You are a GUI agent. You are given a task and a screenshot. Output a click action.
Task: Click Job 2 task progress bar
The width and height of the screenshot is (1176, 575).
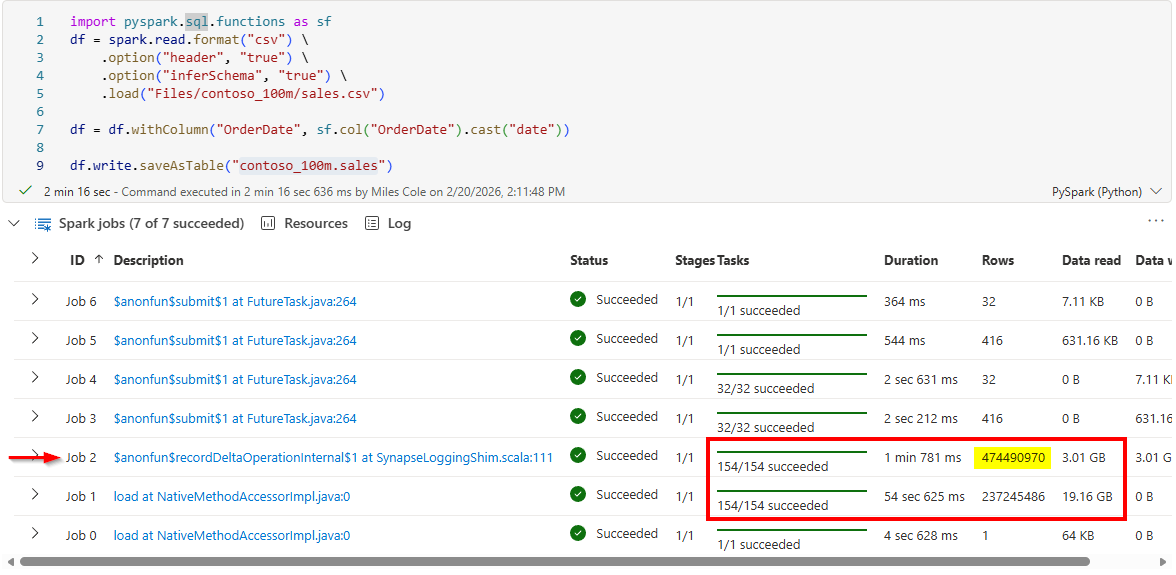(791, 452)
